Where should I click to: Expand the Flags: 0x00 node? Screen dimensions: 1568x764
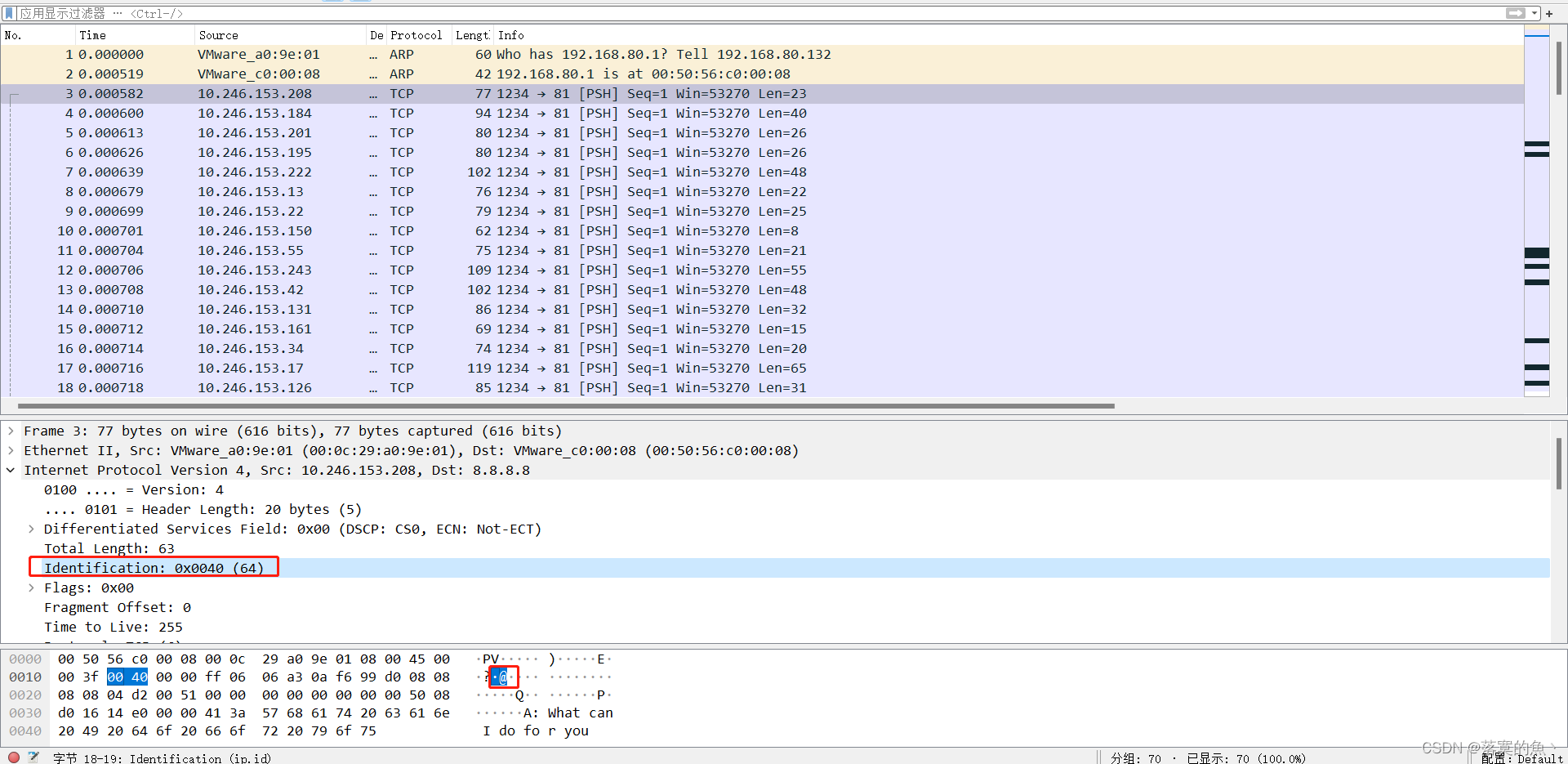pyautogui.click(x=31, y=588)
